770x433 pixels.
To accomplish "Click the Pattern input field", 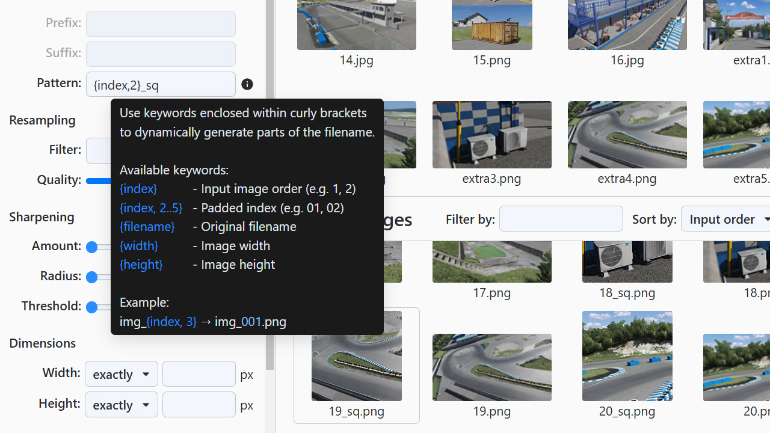I will (161, 84).
